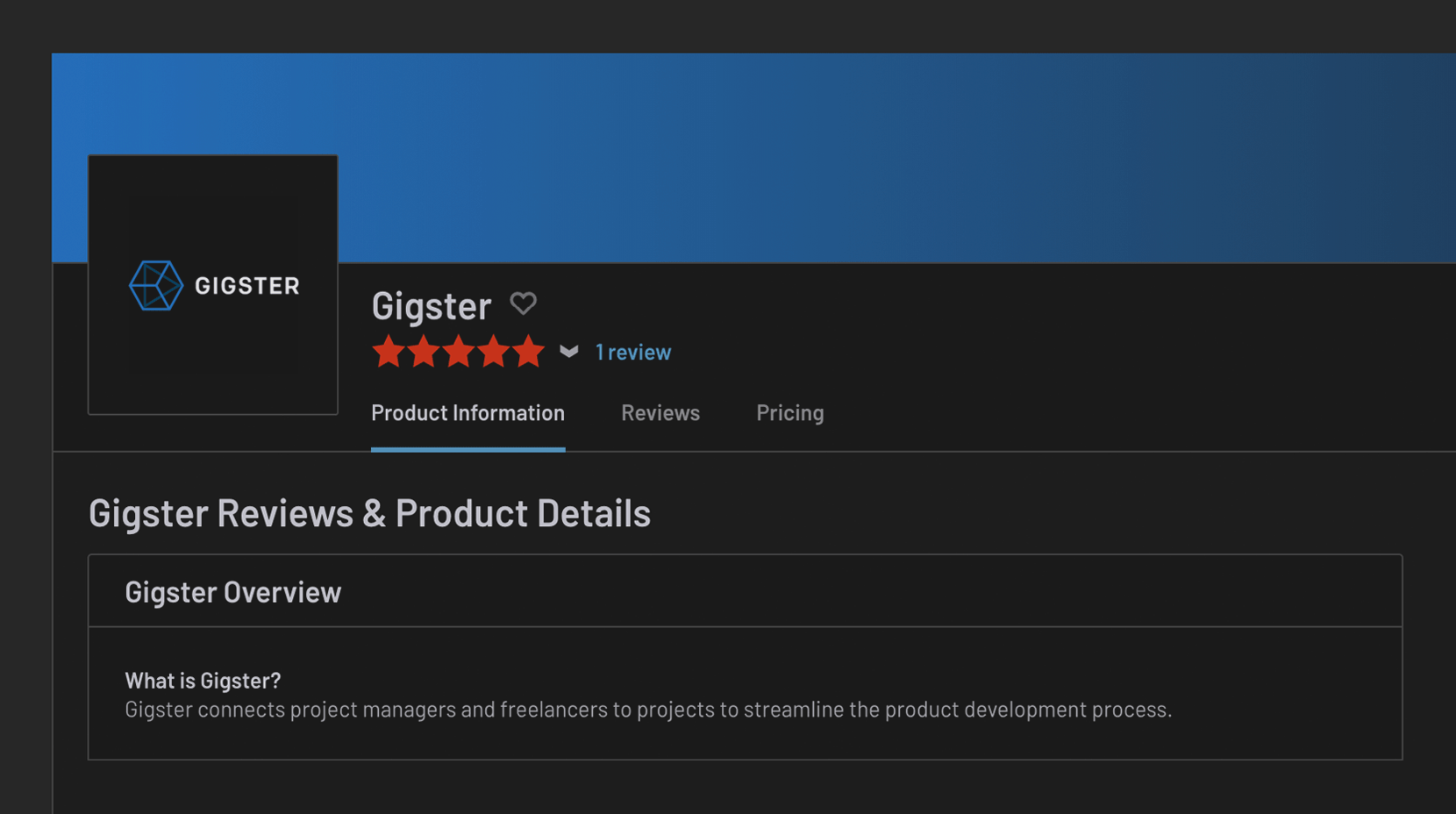Select the Product Information tab
This screenshot has height=814, width=1456.
coord(467,413)
